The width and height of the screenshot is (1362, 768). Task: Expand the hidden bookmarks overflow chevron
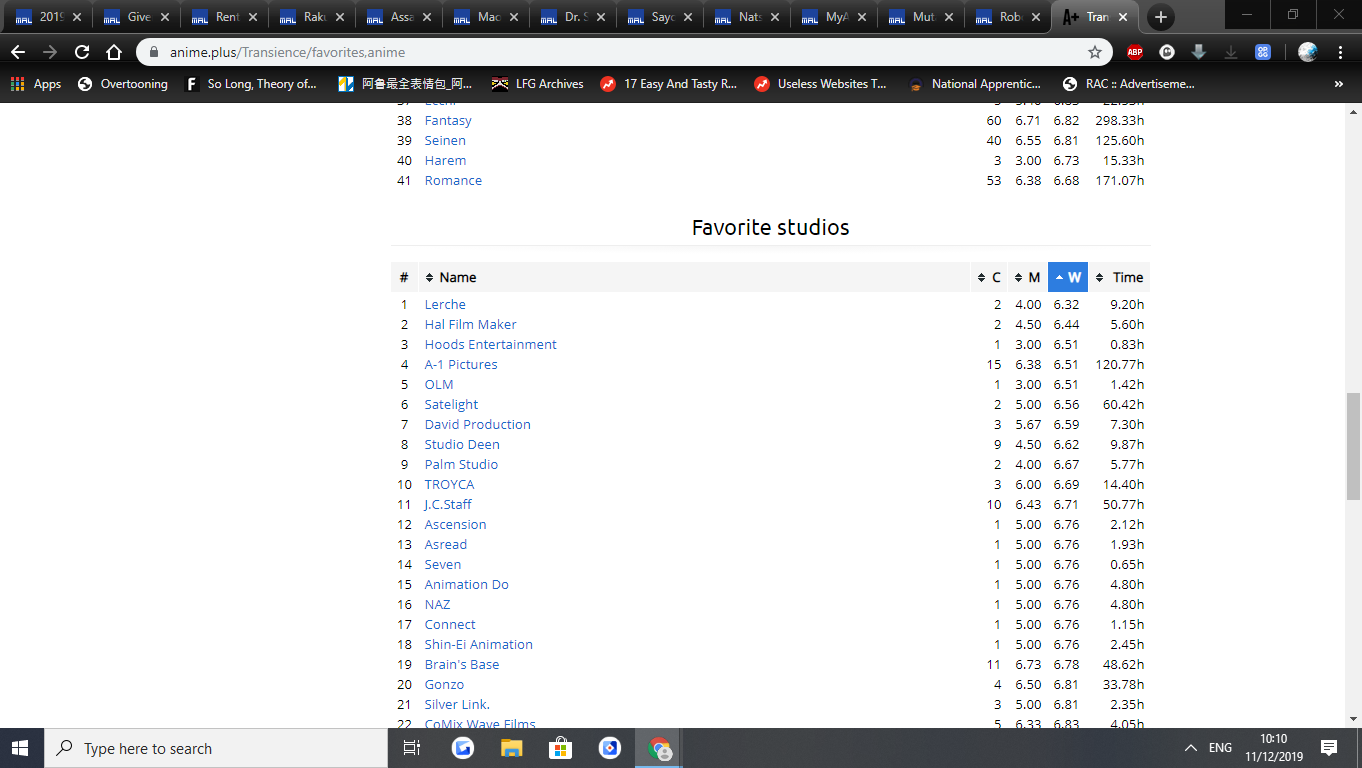click(1338, 84)
